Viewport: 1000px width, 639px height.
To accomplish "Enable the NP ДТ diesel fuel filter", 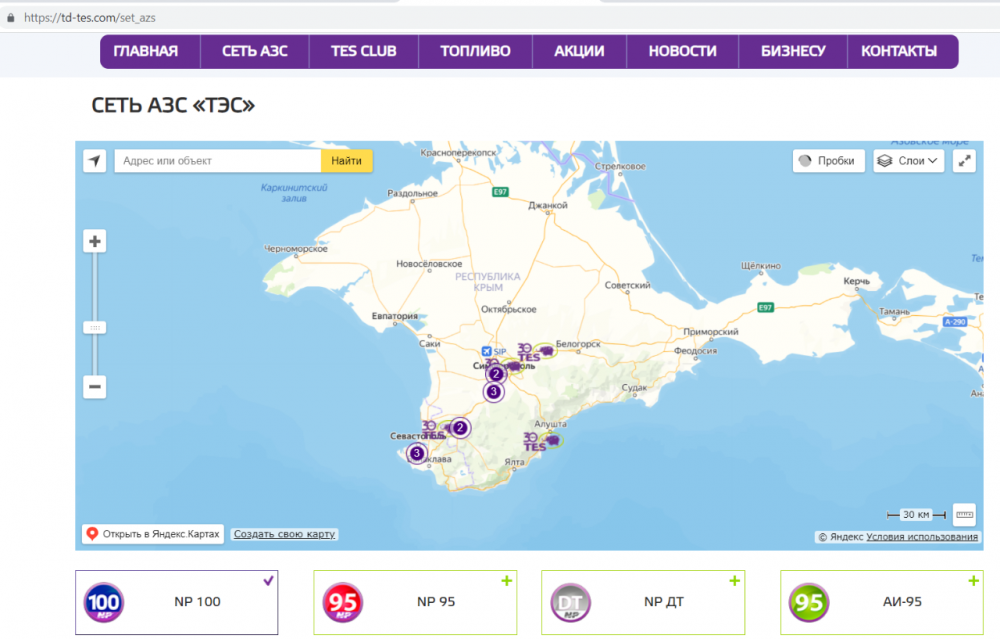I will pos(641,602).
